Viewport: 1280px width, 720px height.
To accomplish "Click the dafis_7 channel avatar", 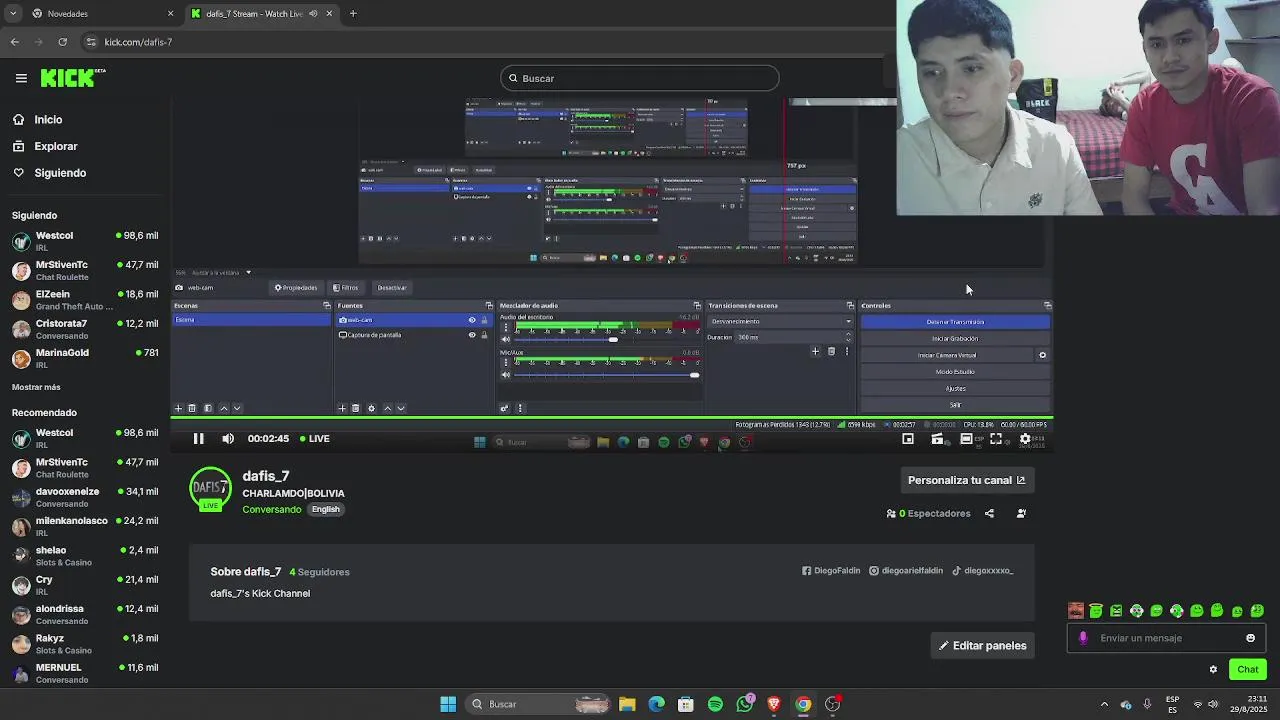I will pyautogui.click(x=210, y=488).
